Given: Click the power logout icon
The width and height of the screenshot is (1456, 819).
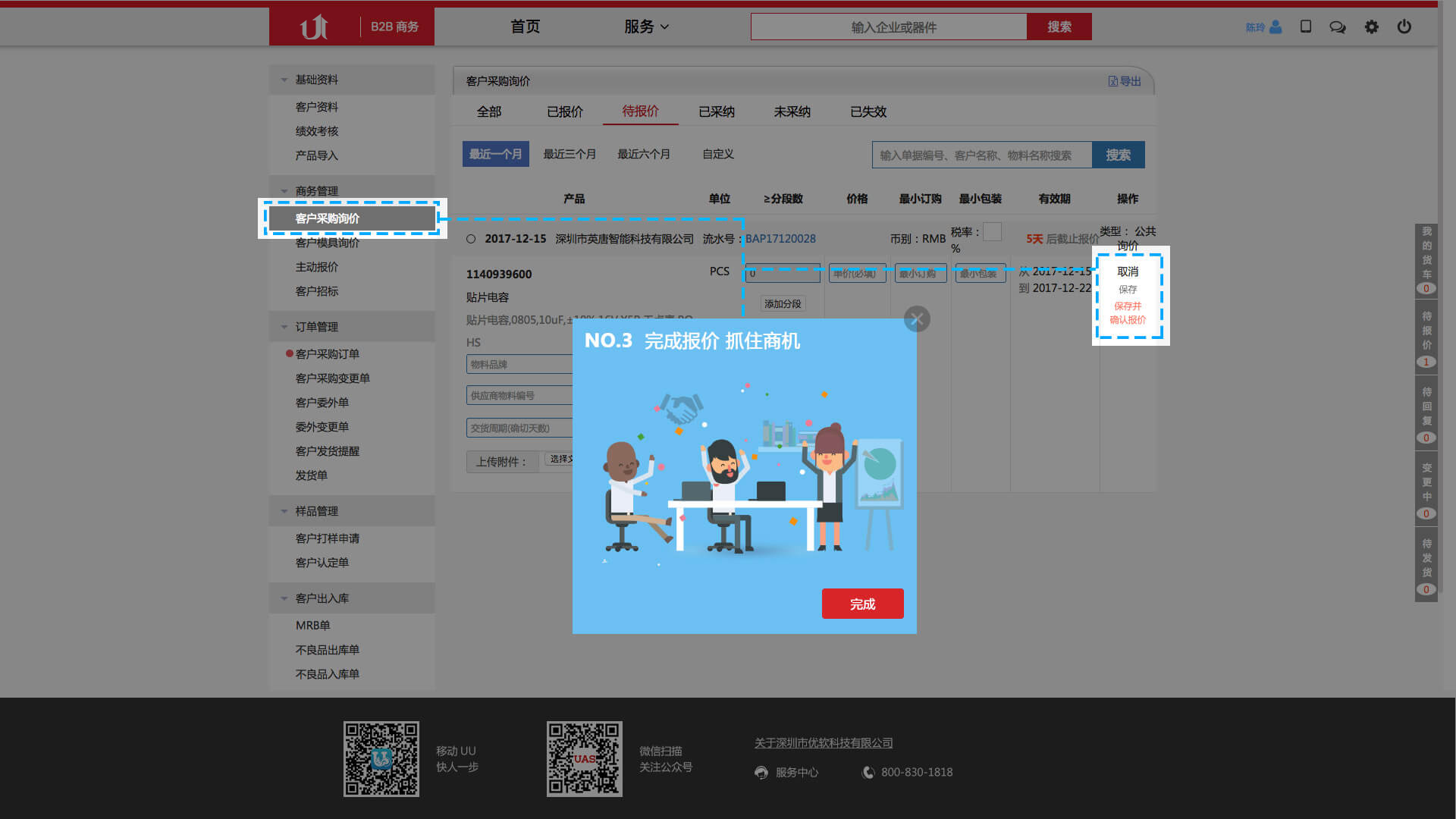Looking at the screenshot, I should tap(1404, 27).
